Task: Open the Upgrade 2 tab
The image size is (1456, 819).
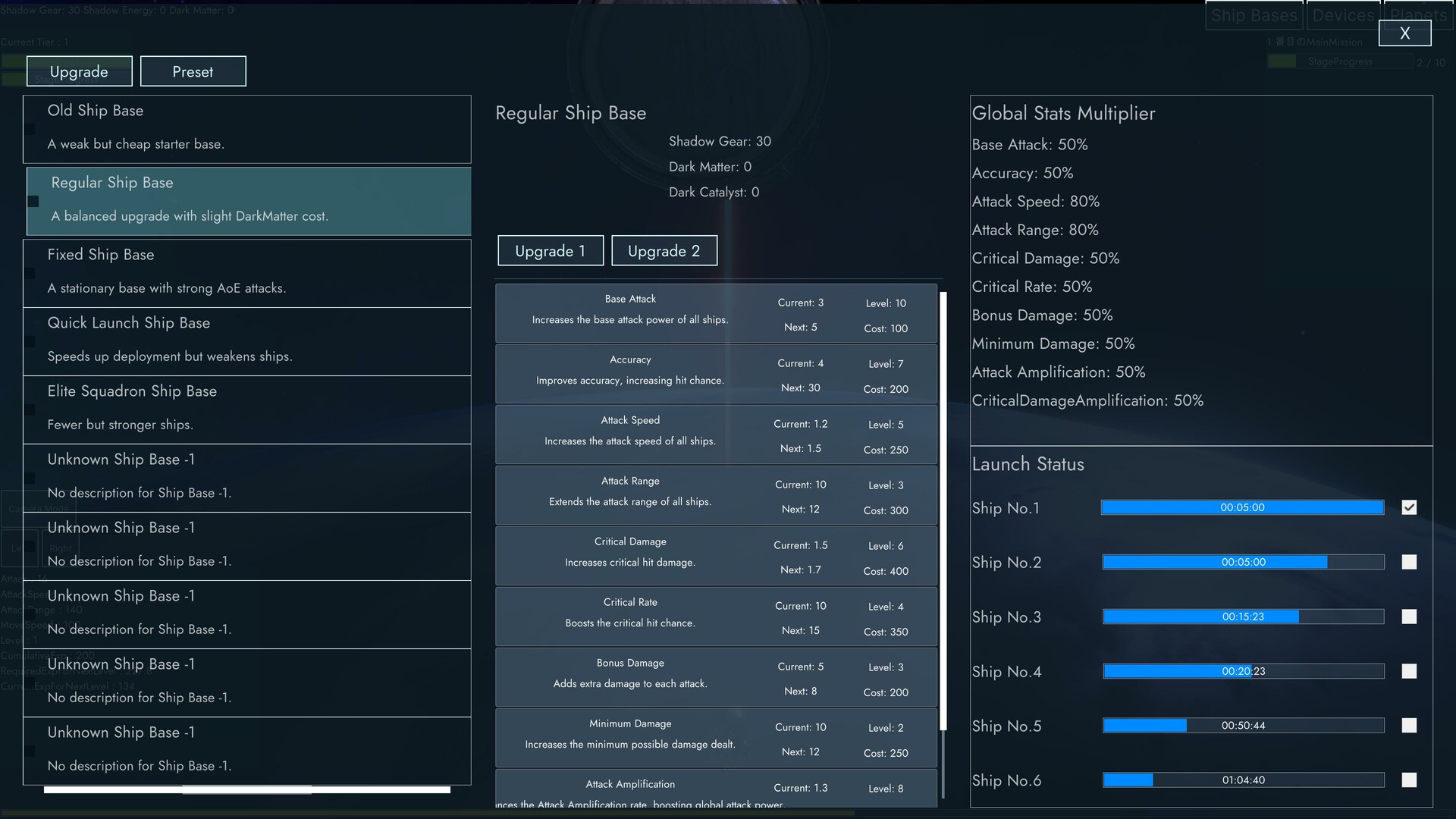Action: [x=664, y=250]
